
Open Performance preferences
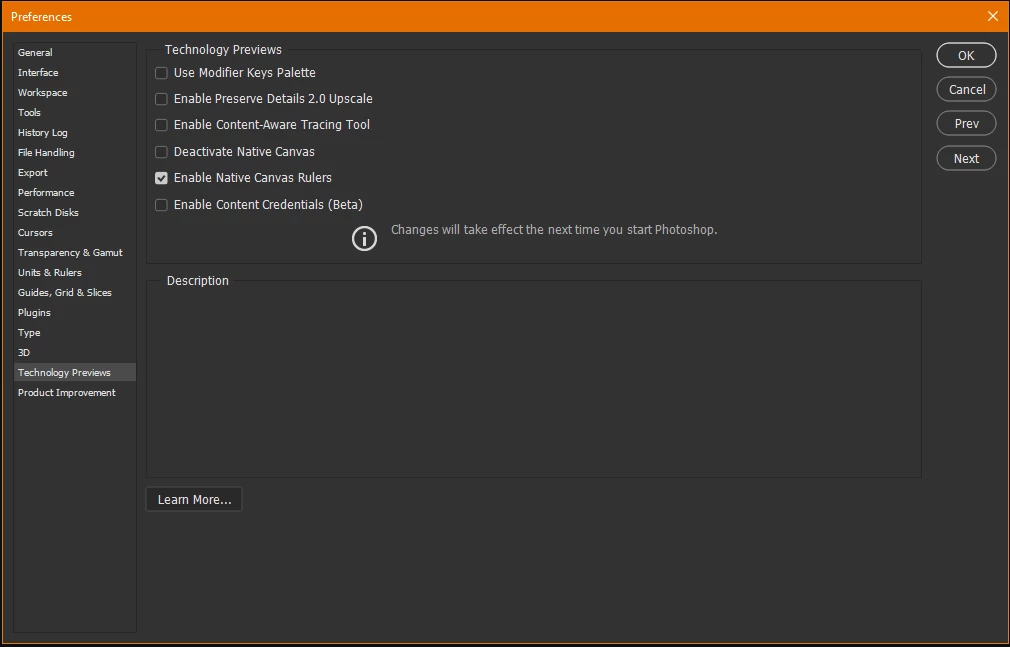click(75, 193)
